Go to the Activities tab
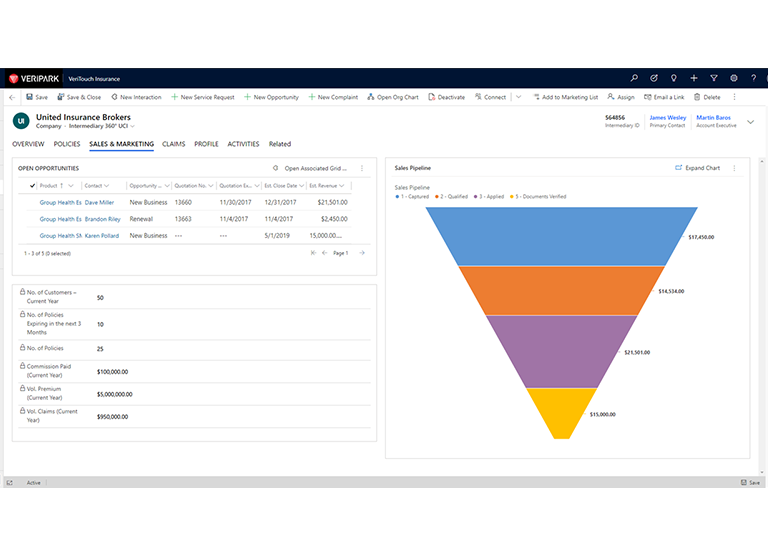The height and width of the screenshot is (549, 768). click(243, 144)
